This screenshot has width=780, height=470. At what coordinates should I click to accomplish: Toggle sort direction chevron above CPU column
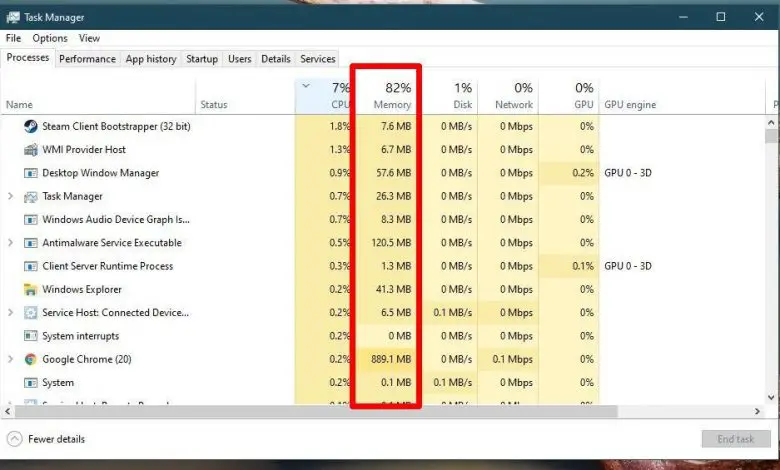coord(306,86)
